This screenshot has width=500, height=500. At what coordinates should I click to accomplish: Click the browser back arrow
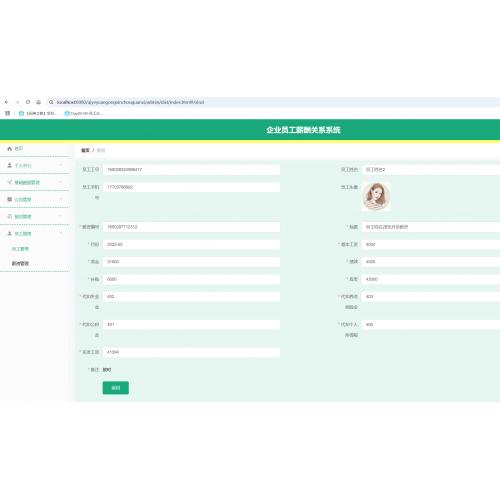6,102
